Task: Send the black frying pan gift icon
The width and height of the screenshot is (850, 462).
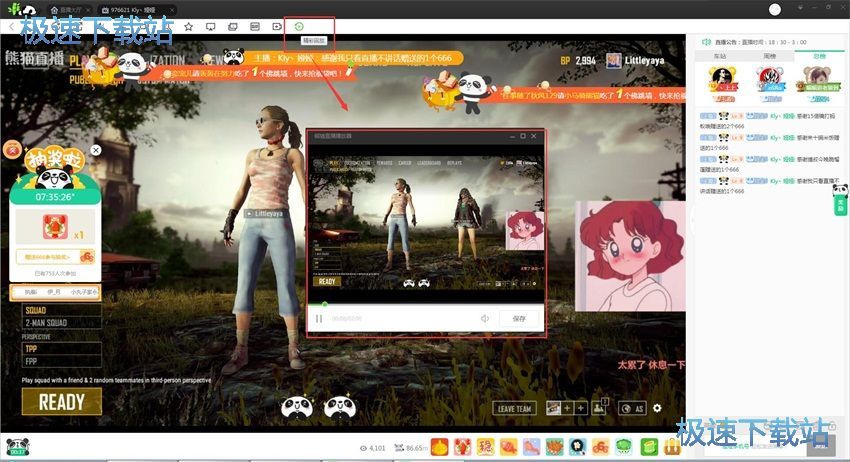Action: pyautogui.click(x=578, y=447)
